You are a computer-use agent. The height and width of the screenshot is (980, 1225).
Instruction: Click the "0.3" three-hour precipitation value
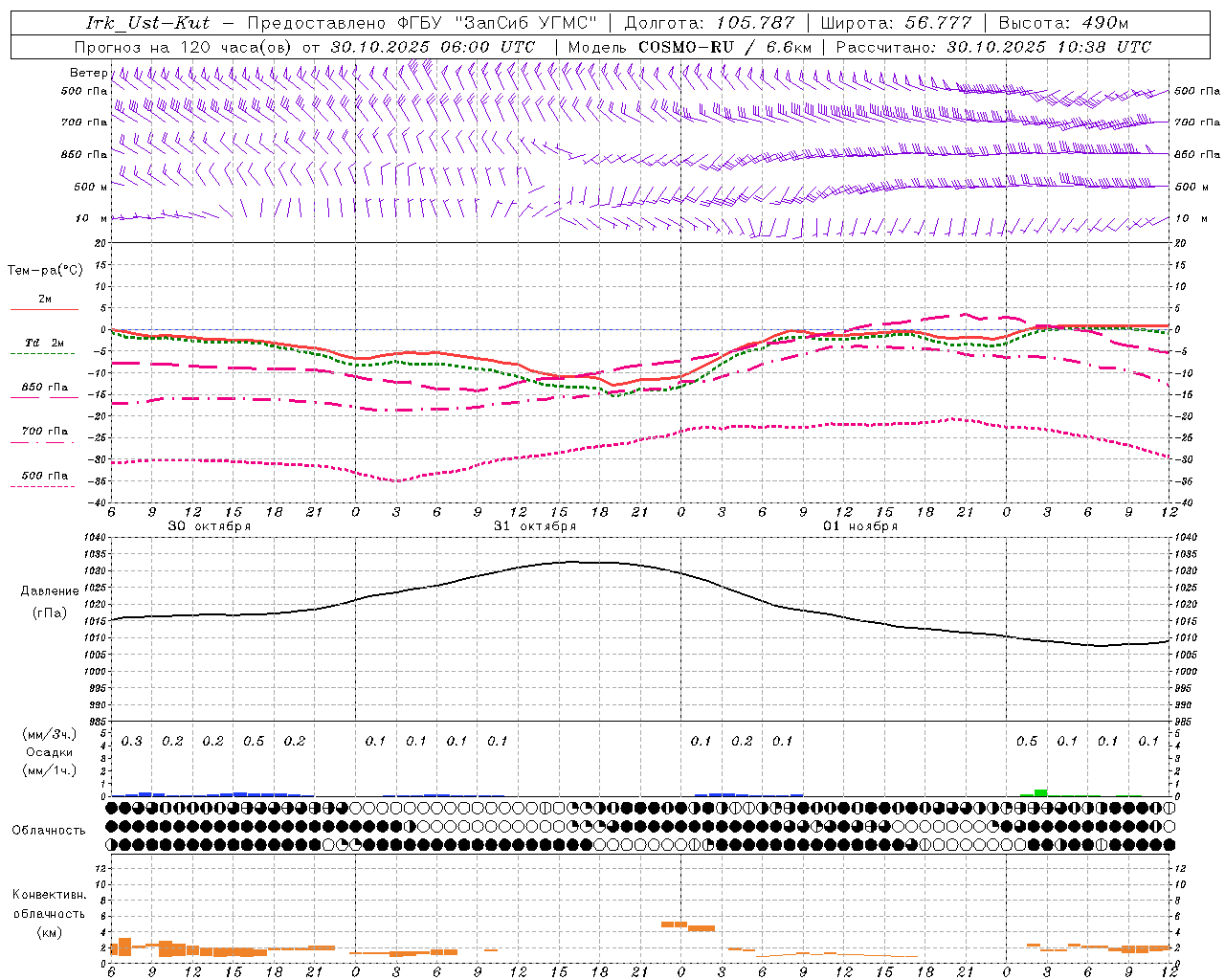pyautogui.click(x=132, y=742)
